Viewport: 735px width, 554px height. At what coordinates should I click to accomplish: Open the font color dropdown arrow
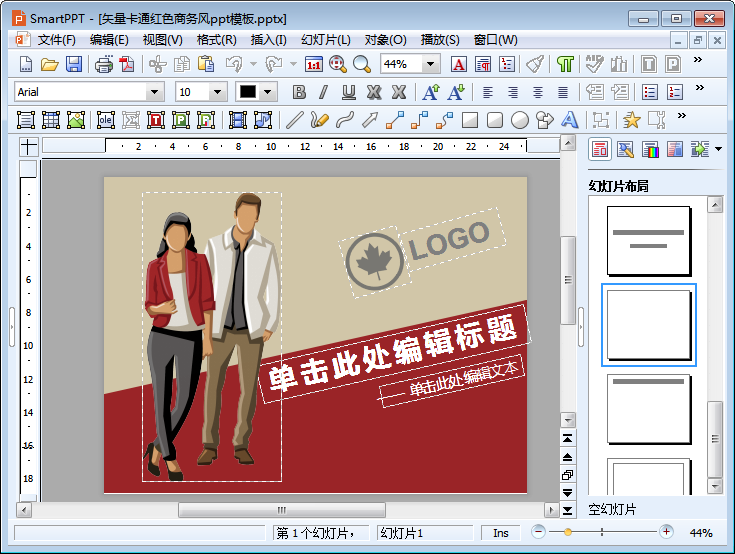point(268,92)
